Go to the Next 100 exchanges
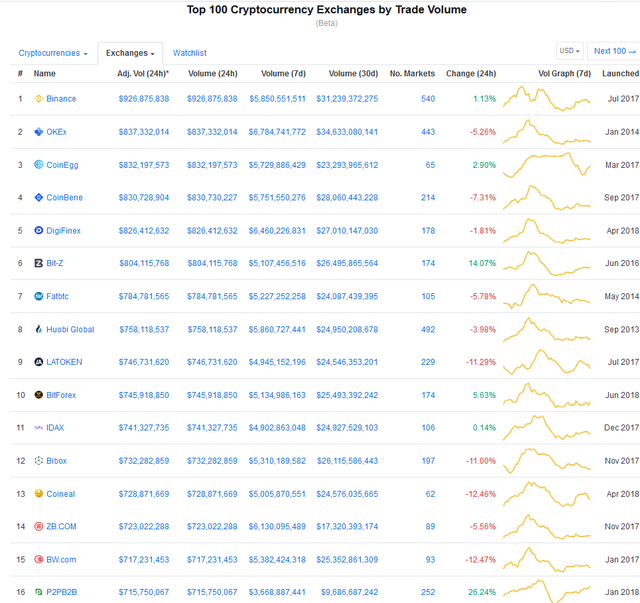The height and width of the screenshot is (603, 640). [614, 51]
